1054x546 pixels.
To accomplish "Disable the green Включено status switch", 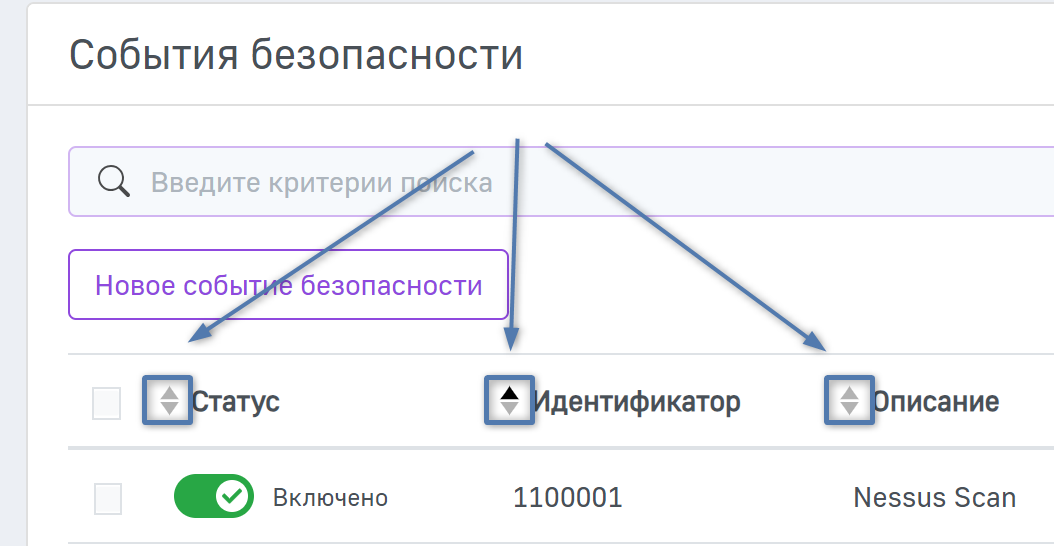I will 213,497.
